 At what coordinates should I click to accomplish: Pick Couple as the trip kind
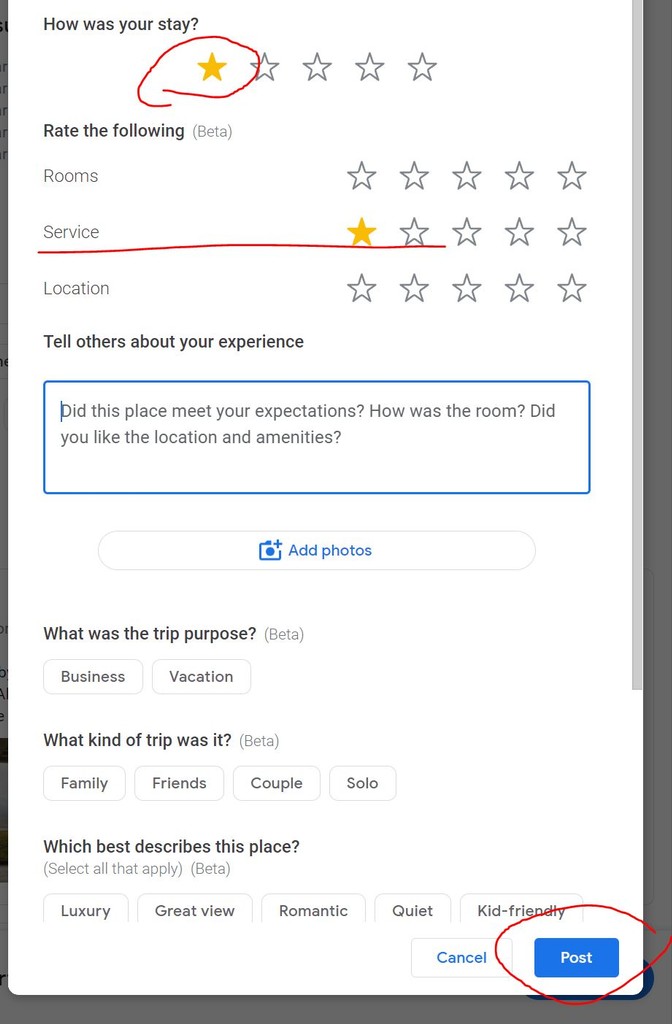click(x=276, y=783)
